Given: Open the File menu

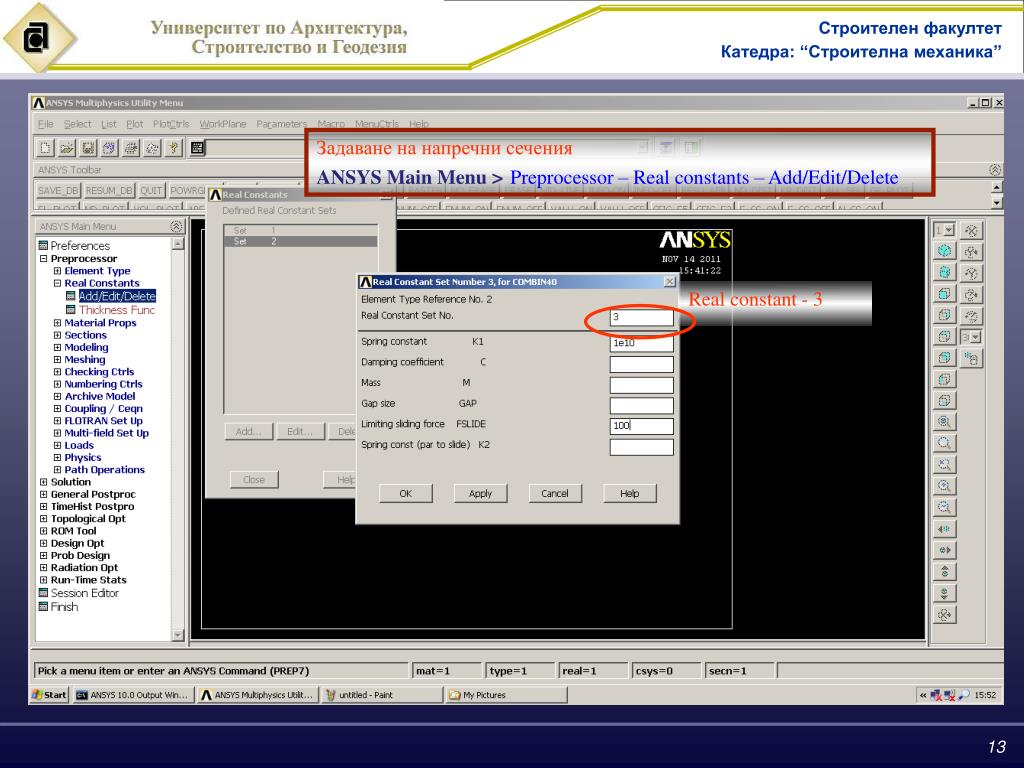Looking at the screenshot, I should click(x=46, y=124).
